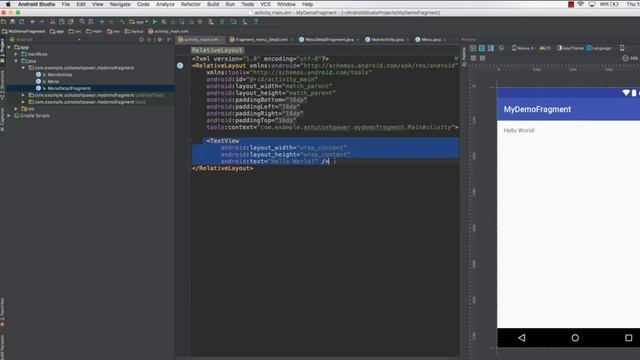Click the Cut scissors icon
This screenshot has width=640, height=360.
click(53, 22)
